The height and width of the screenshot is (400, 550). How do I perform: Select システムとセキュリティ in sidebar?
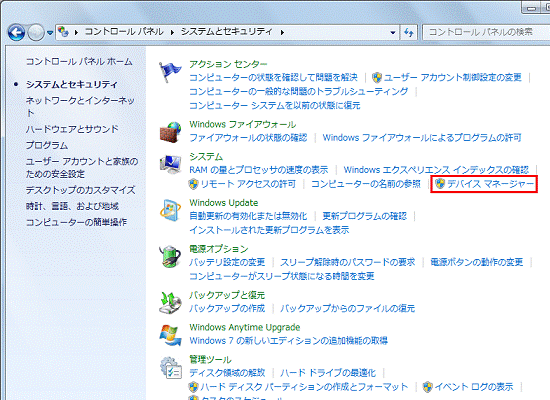click(72, 85)
